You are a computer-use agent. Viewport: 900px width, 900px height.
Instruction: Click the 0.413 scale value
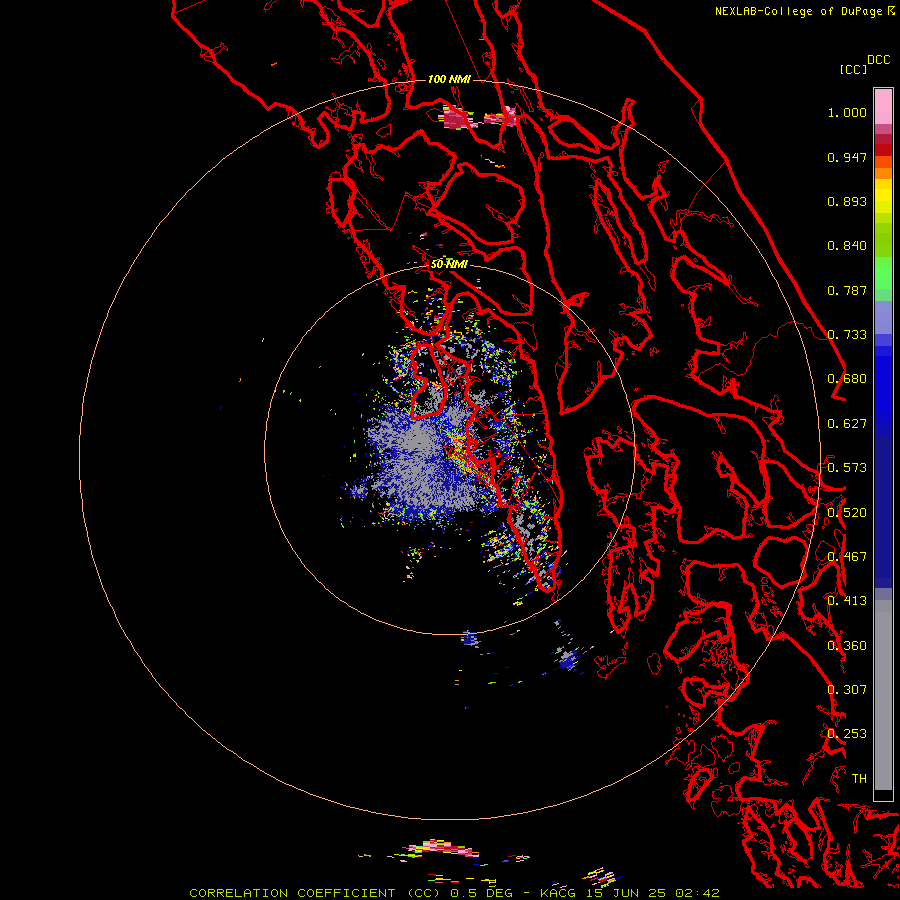pyautogui.click(x=847, y=601)
